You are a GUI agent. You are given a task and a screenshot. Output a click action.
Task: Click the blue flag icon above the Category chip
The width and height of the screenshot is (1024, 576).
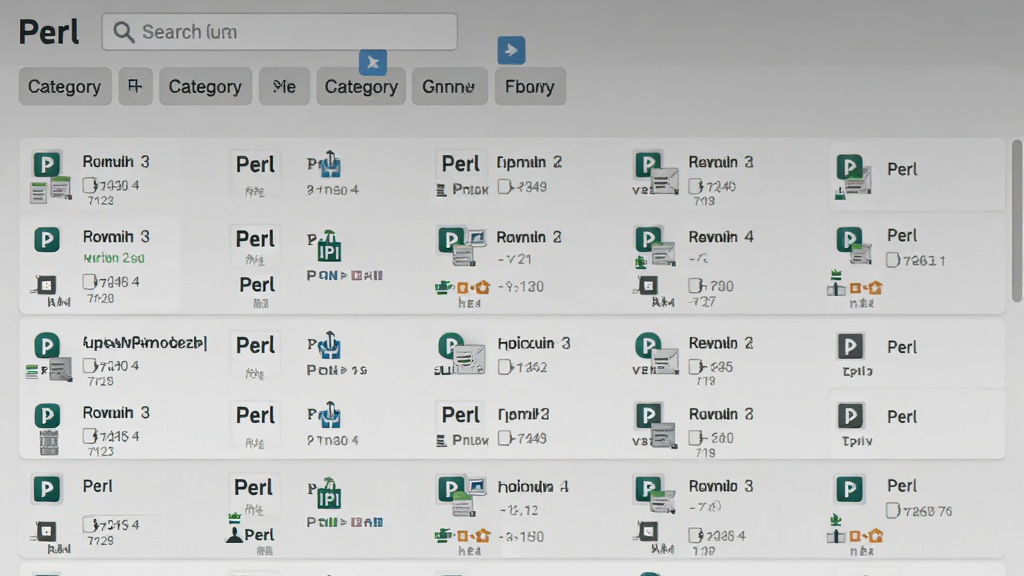[373, 62]
